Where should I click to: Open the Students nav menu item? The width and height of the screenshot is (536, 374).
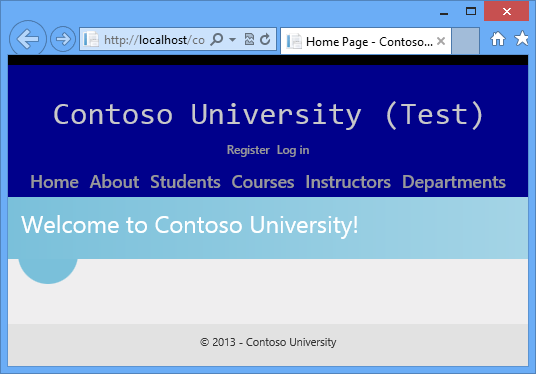185,182
